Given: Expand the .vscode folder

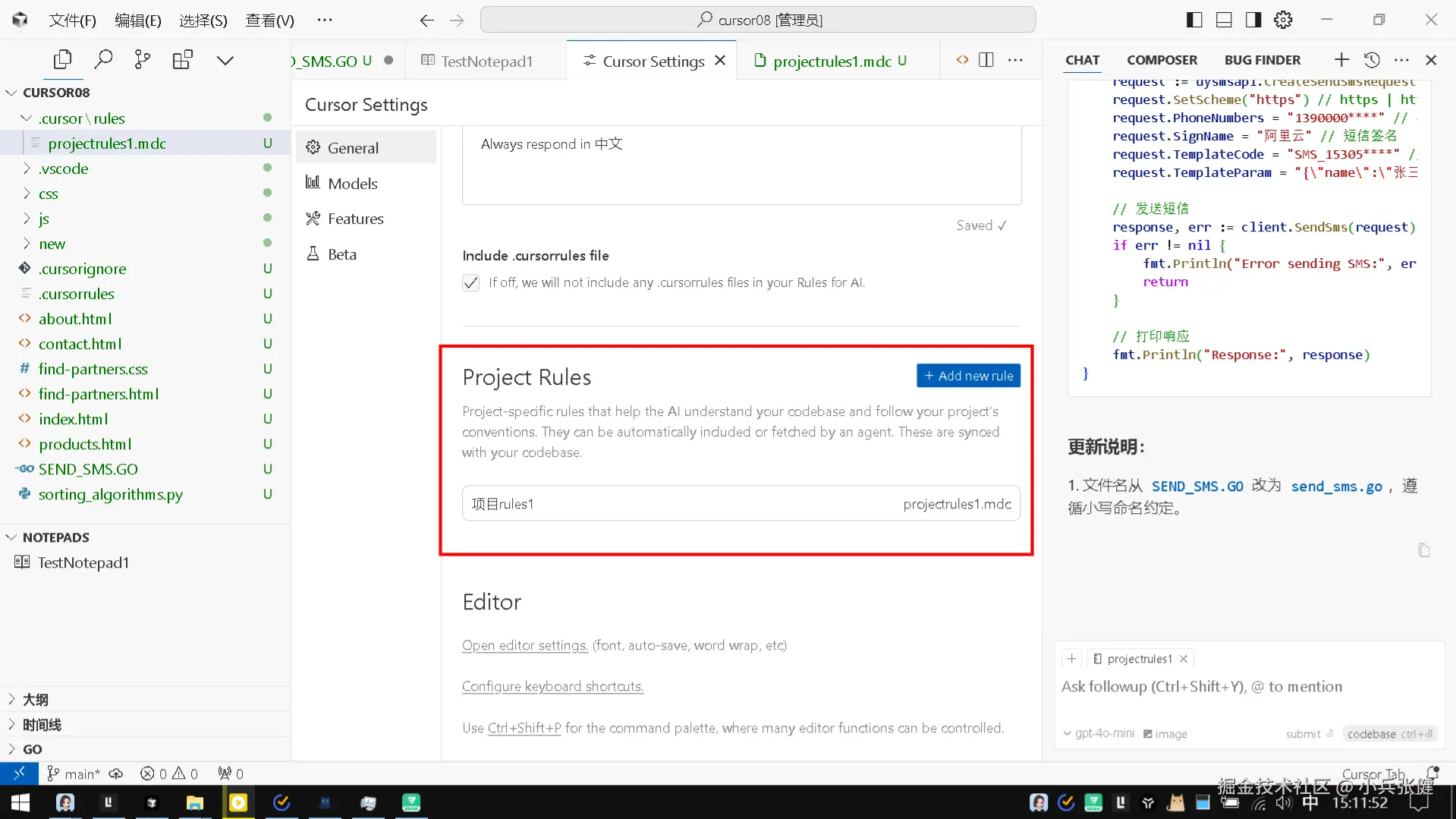Looking at the screenshot, I should pyautogui.click(x=146, y=169).
